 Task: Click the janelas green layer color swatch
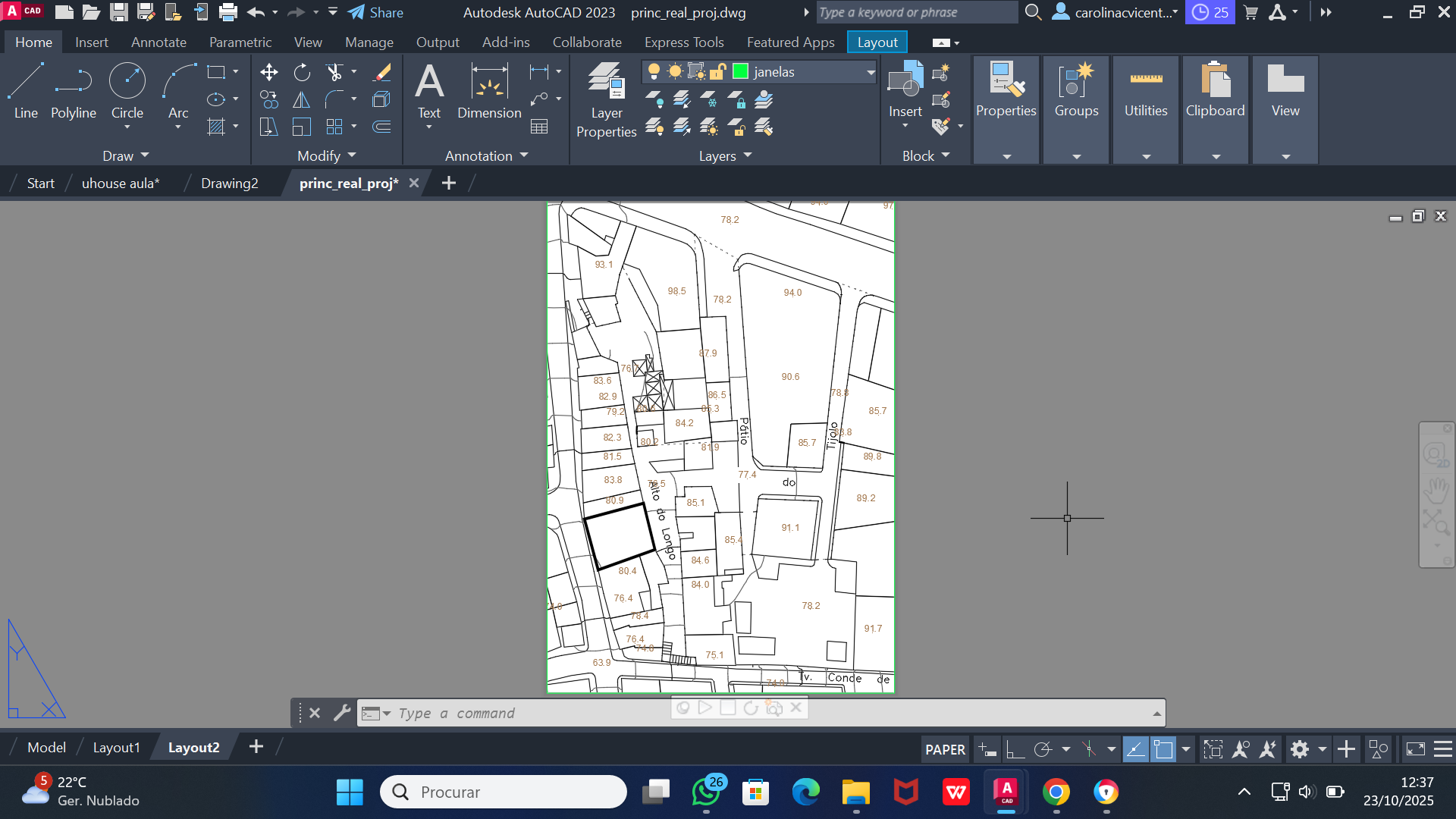[x=741, y=71]
